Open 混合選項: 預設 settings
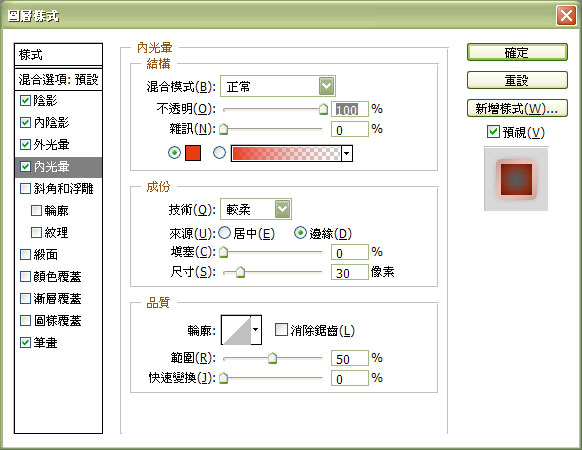 58,79
